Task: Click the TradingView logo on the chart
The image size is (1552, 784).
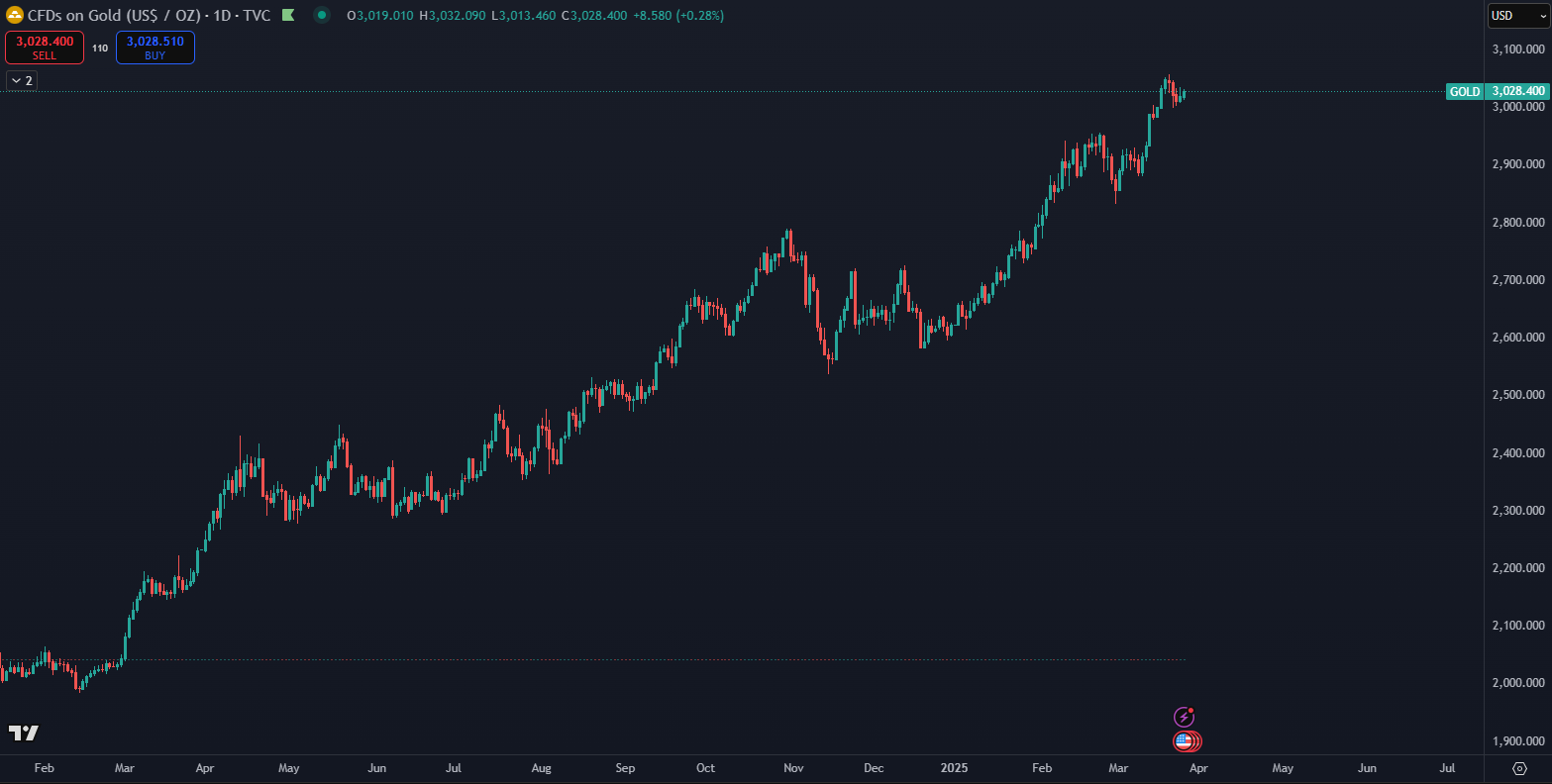Action: (24, 733)
